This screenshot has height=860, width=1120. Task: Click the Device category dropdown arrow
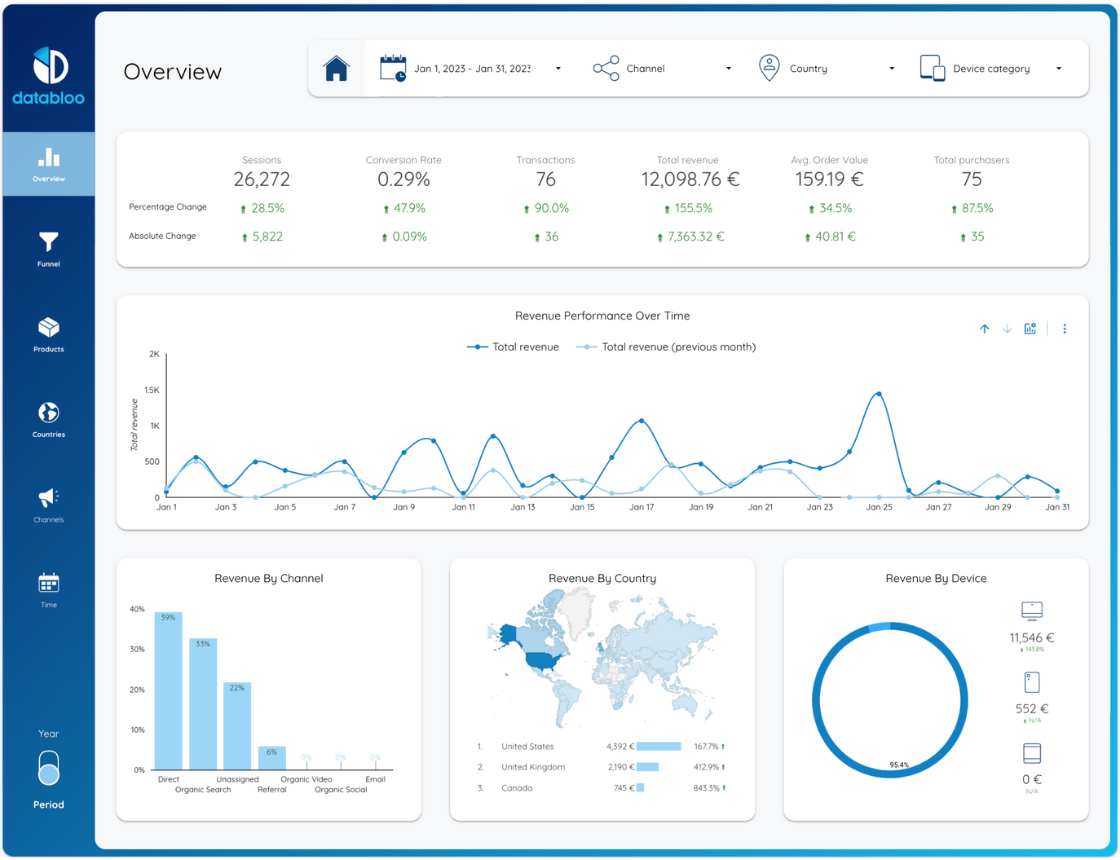[x=1059, y=69]
